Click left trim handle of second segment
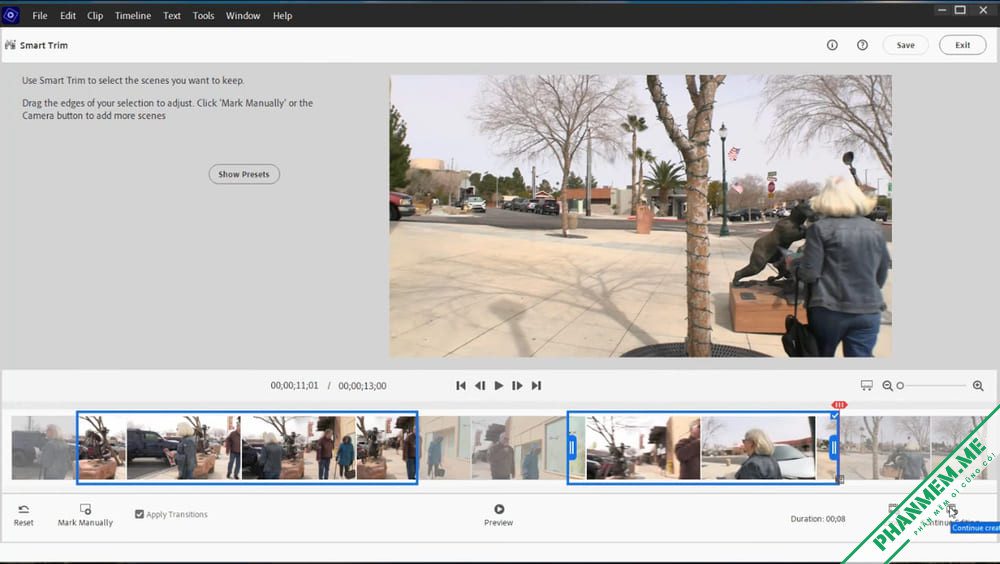Viewport: 1000px width, 564px height. tap(571, 448)
